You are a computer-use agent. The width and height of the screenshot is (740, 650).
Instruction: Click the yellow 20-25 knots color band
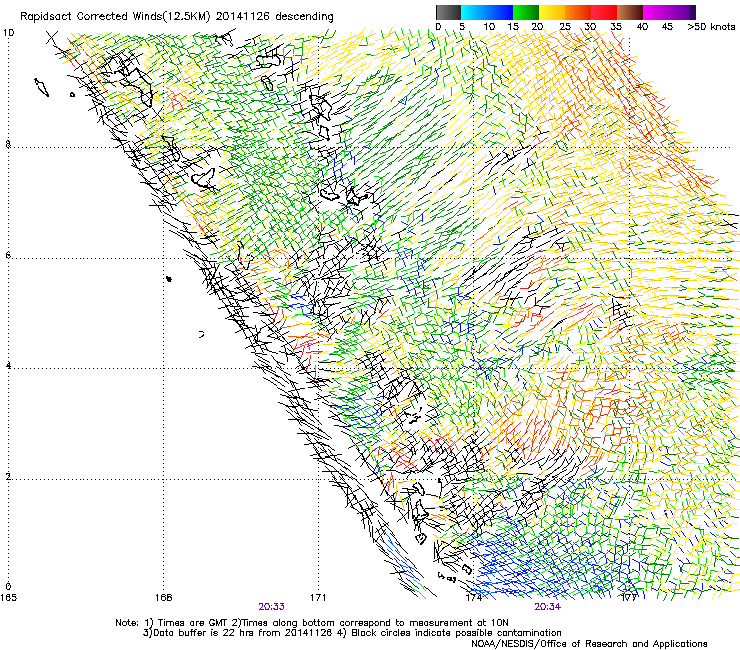(x=552, y=12)
